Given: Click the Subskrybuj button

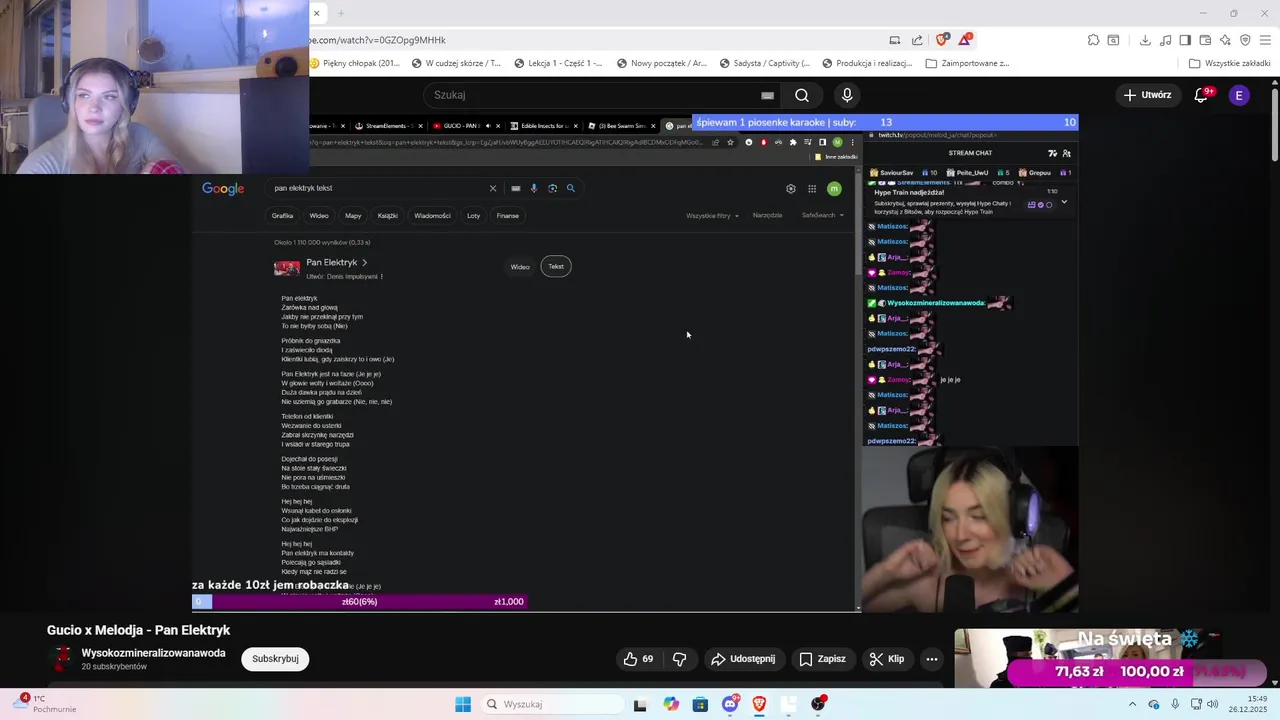Looking at the screenshot, I should click(x=275, y=659).
